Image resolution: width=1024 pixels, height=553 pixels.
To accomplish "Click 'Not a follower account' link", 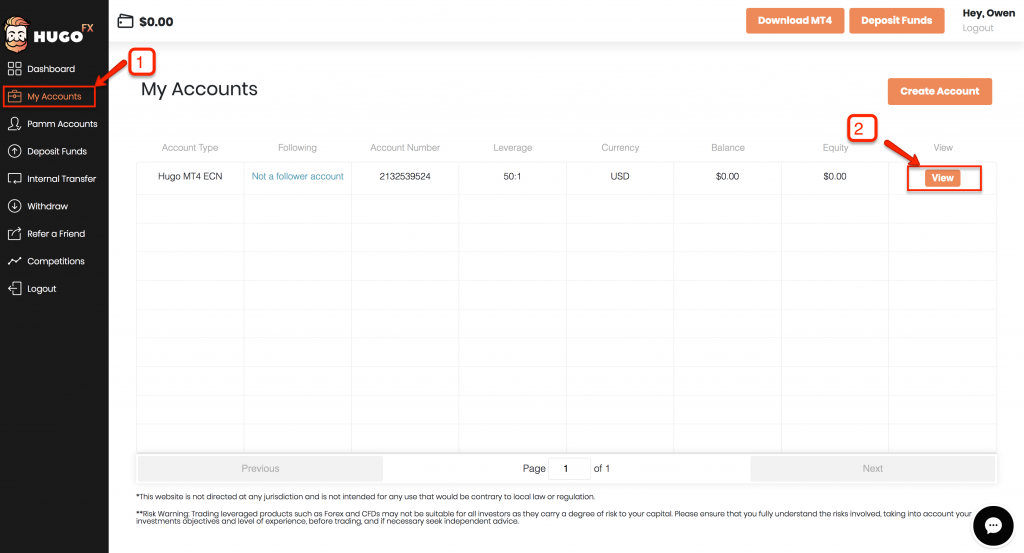I will click(297, 176).
